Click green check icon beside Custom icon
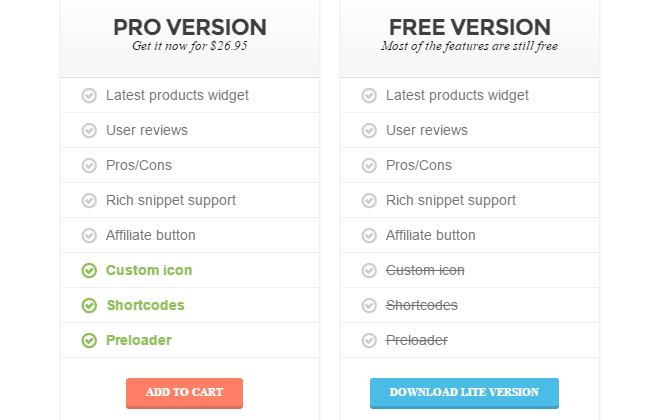The width and height of the screenshot is (648, 420). [89, 270]
